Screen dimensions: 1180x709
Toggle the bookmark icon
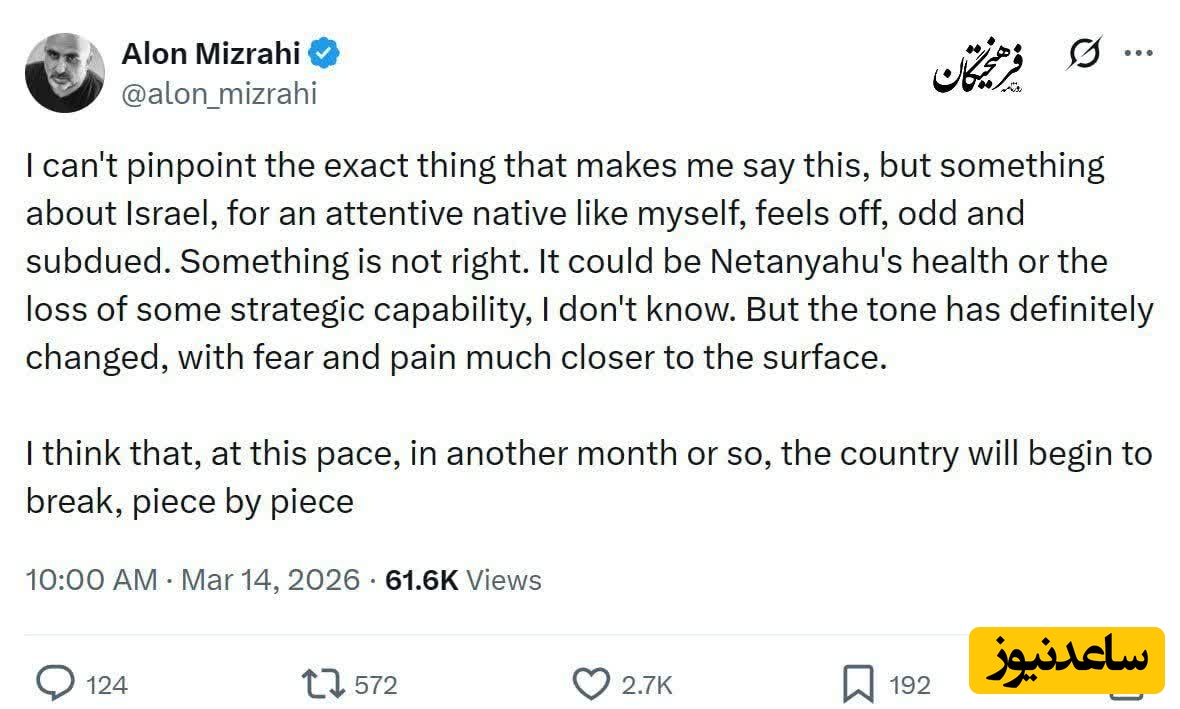858,685
